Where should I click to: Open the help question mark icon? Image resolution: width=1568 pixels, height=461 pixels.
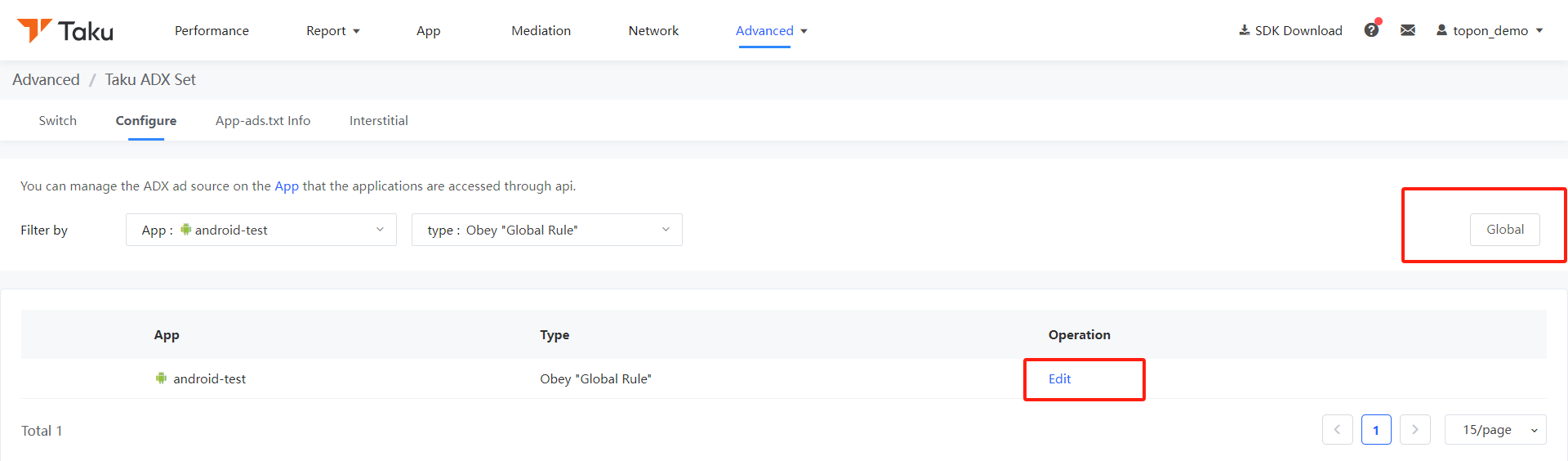click(1371, 30)
